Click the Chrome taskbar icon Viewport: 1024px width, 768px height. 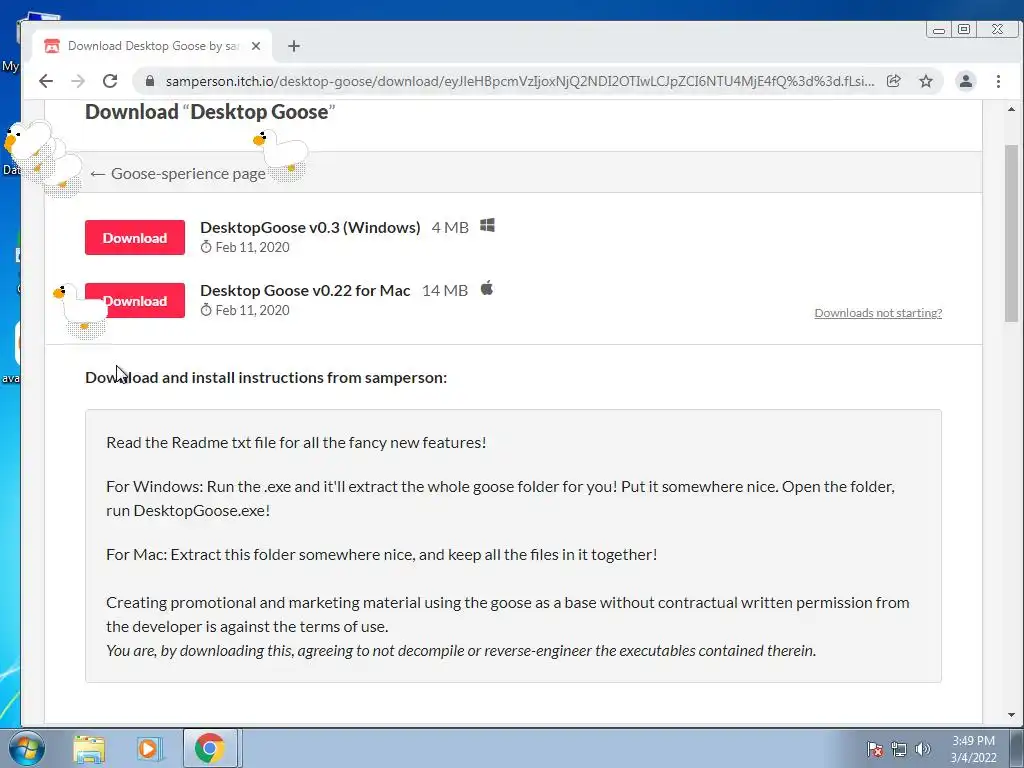(209, 748)
